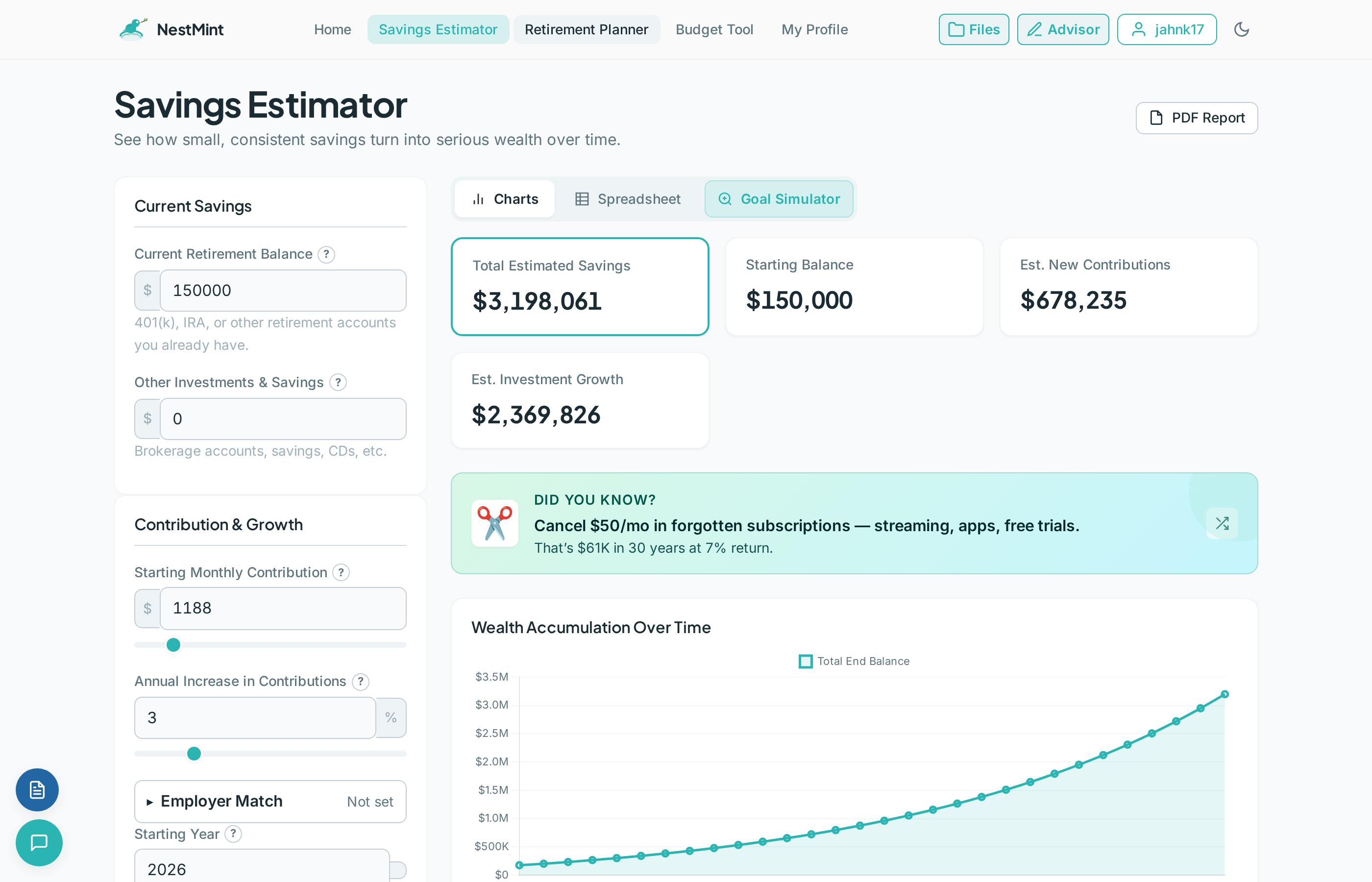The width and height of the screenshot is (1372, 882).
Task: Download the PDF Report
Action: [1196, 118]
